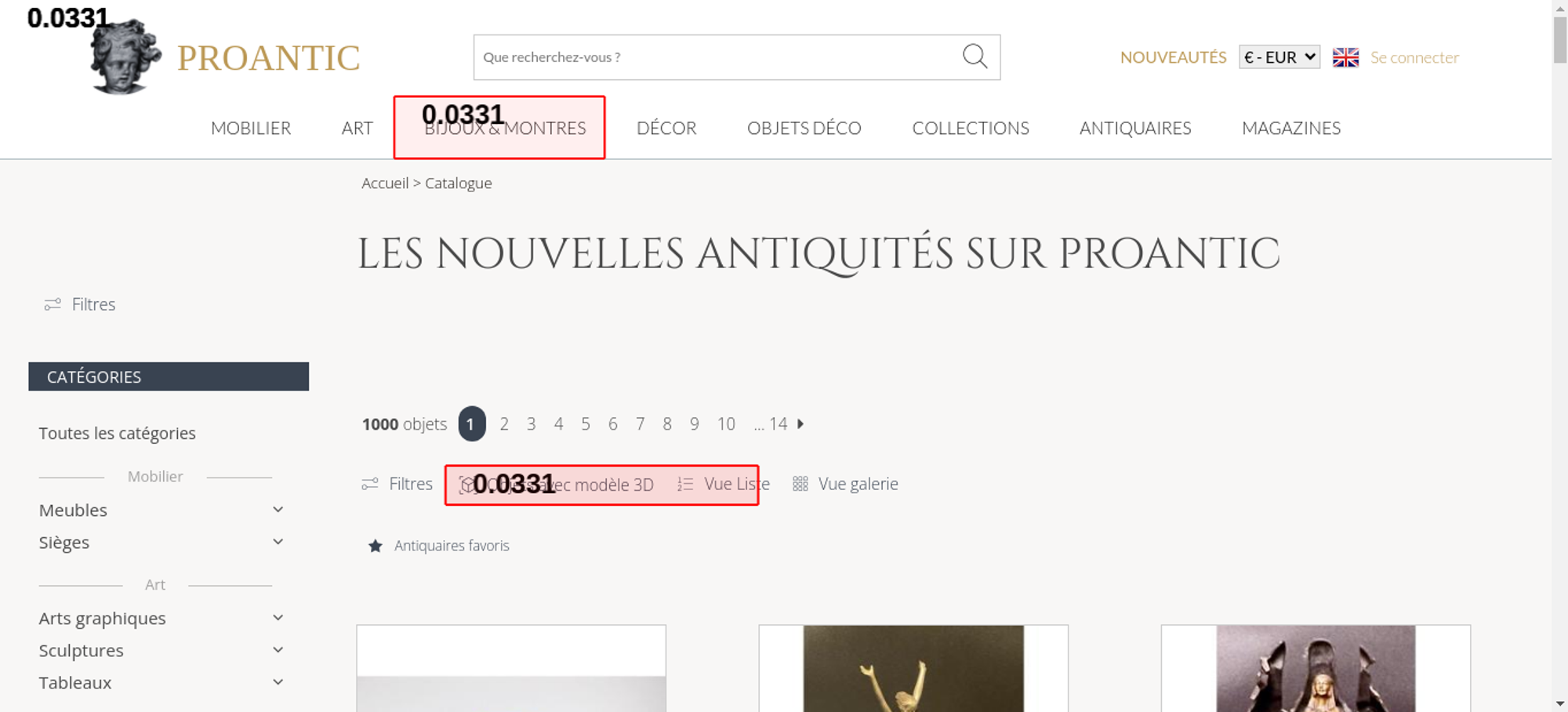
Task: Open the OBJETS DÉCO menu
Action: pyautogui.click(x=804, y=128)
